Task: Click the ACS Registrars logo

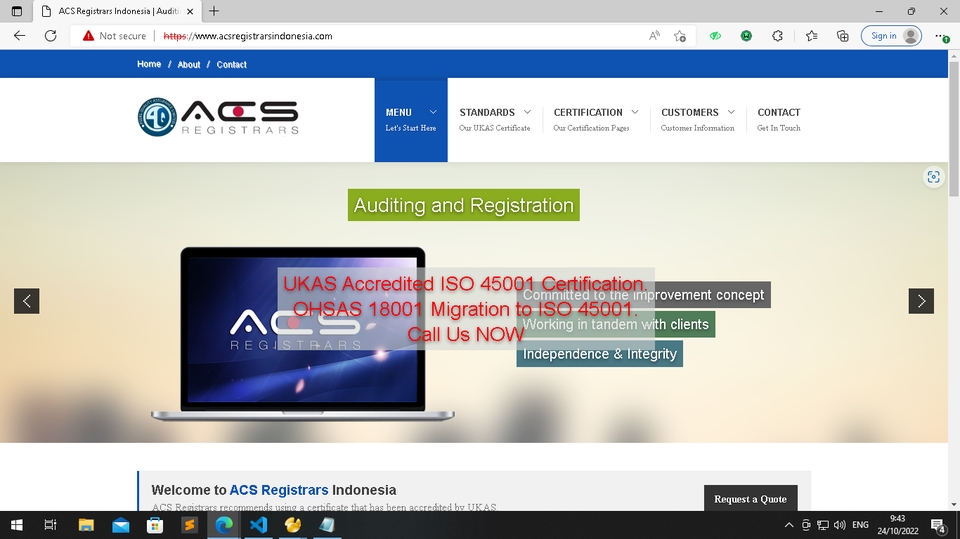Action: (218, 116)
